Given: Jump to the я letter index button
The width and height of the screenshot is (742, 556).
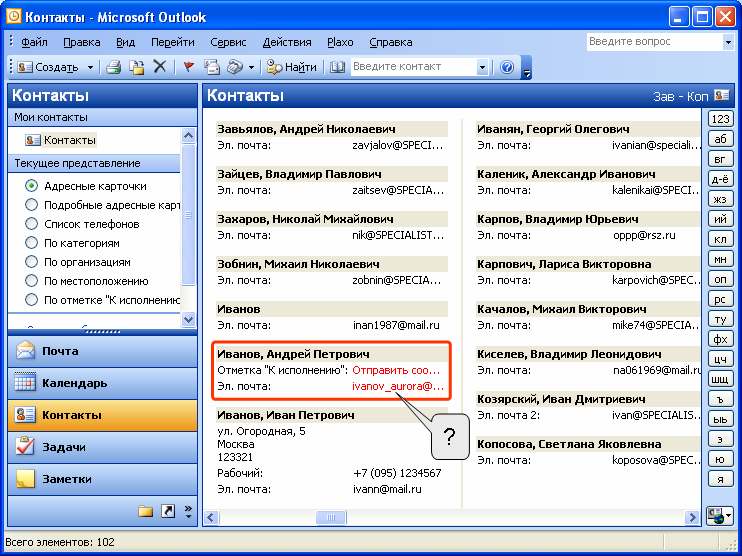Looking at the screenshot, I should pos(720,479).
